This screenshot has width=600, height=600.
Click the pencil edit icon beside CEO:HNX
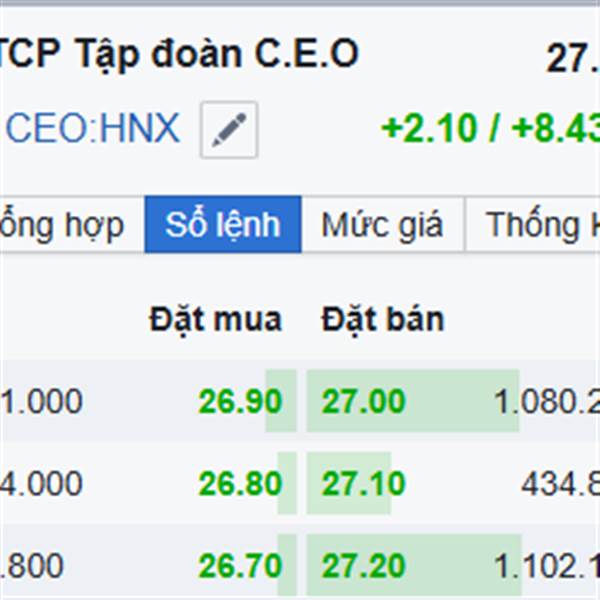click(x=229, y=130)
